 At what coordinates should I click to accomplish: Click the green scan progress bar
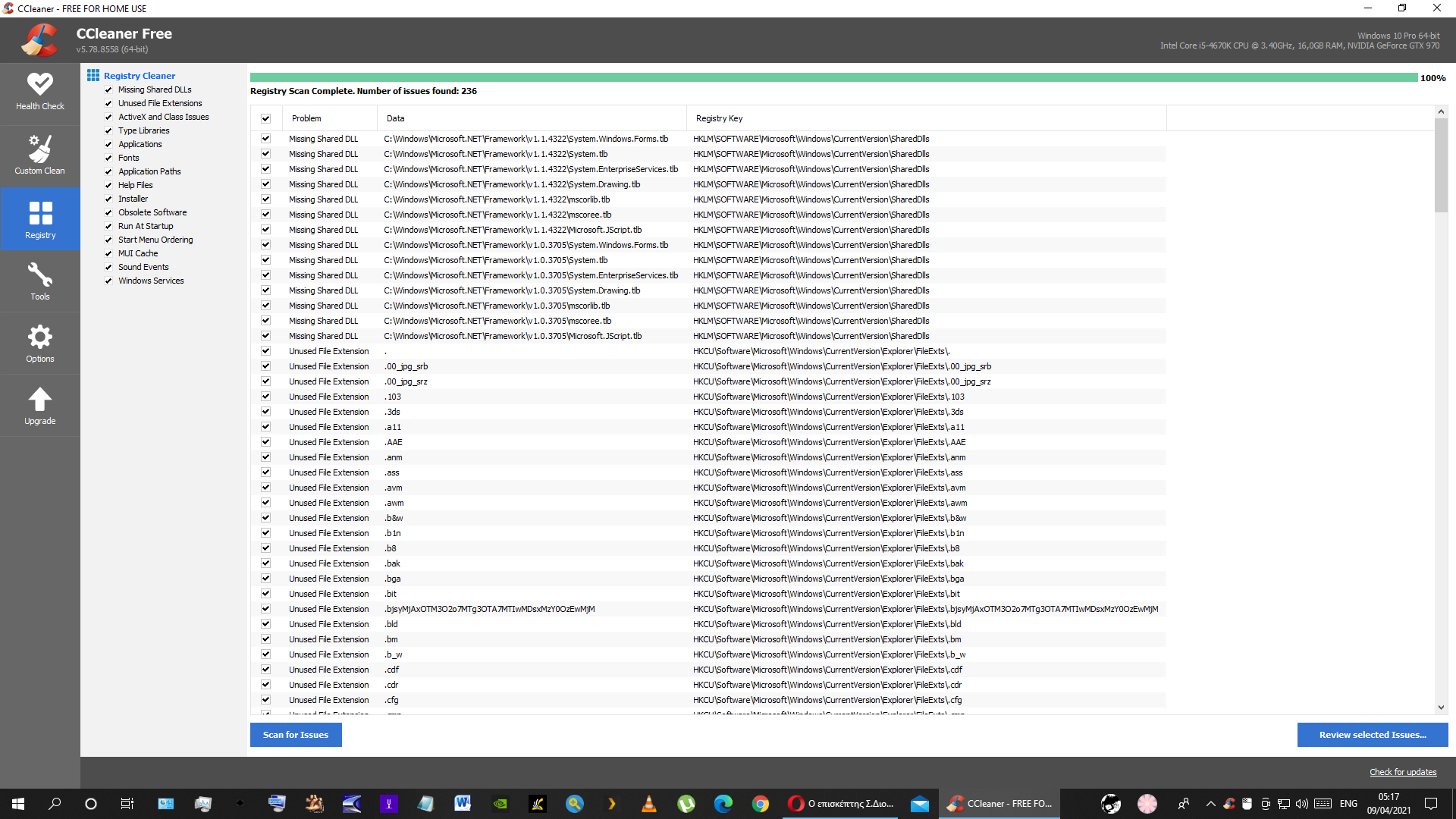click(x=833, y=77)
